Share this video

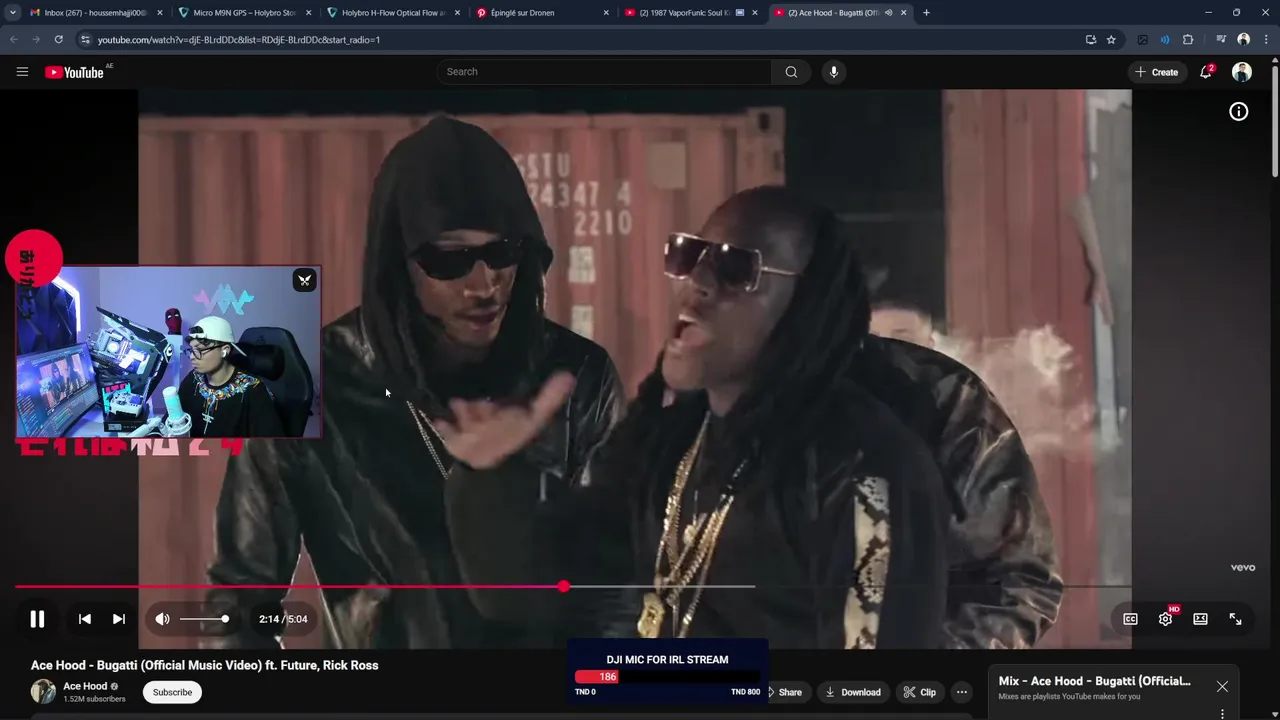click(x=785, y=692)
